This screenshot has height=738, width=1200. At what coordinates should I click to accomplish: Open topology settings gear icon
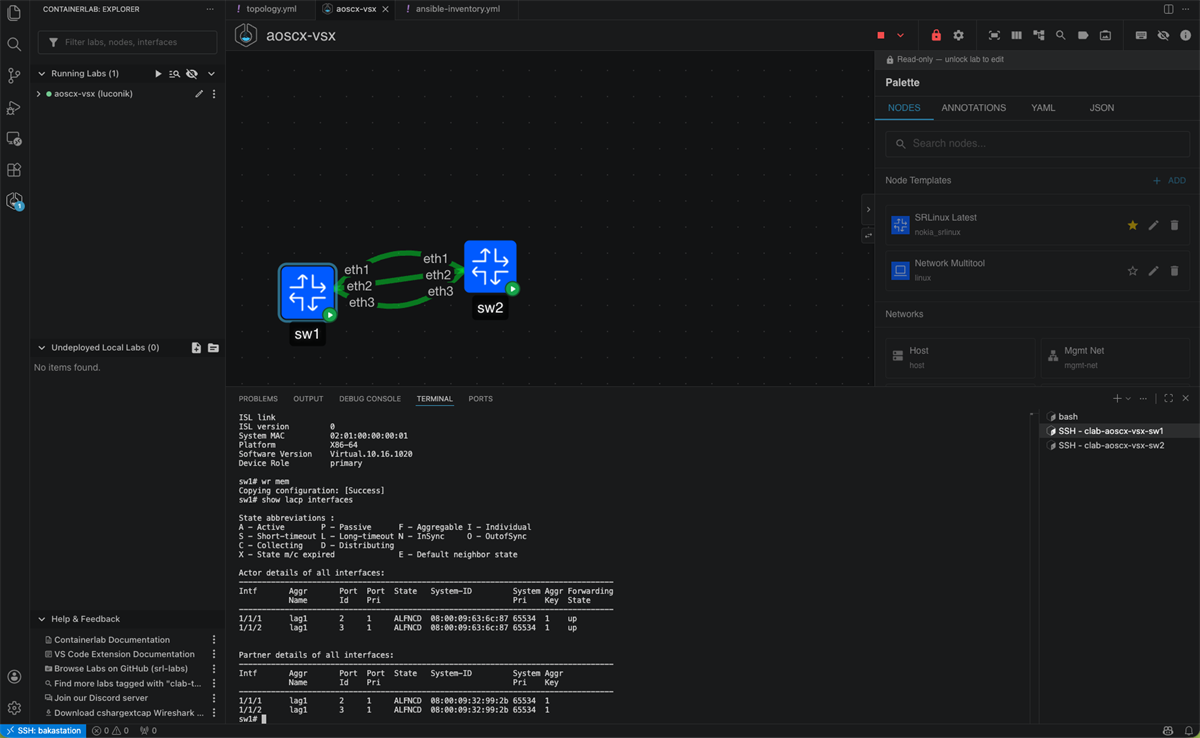[x=959, y=36]
